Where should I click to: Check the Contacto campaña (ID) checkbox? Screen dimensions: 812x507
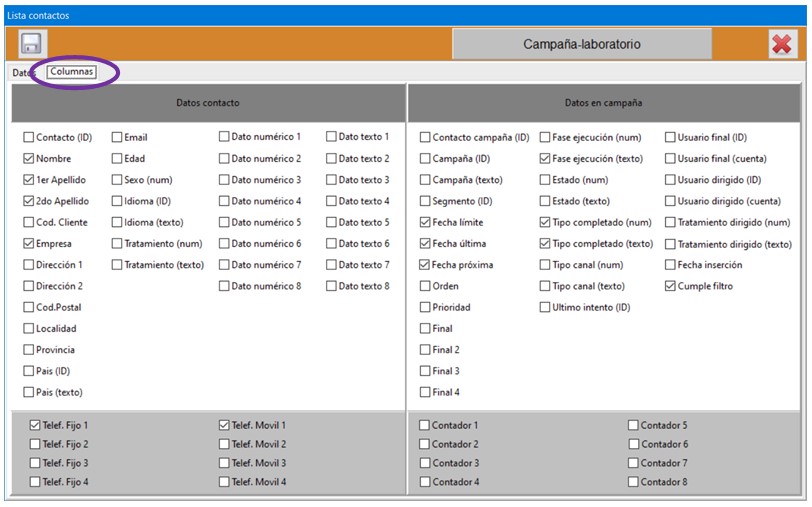pos(425,137)
